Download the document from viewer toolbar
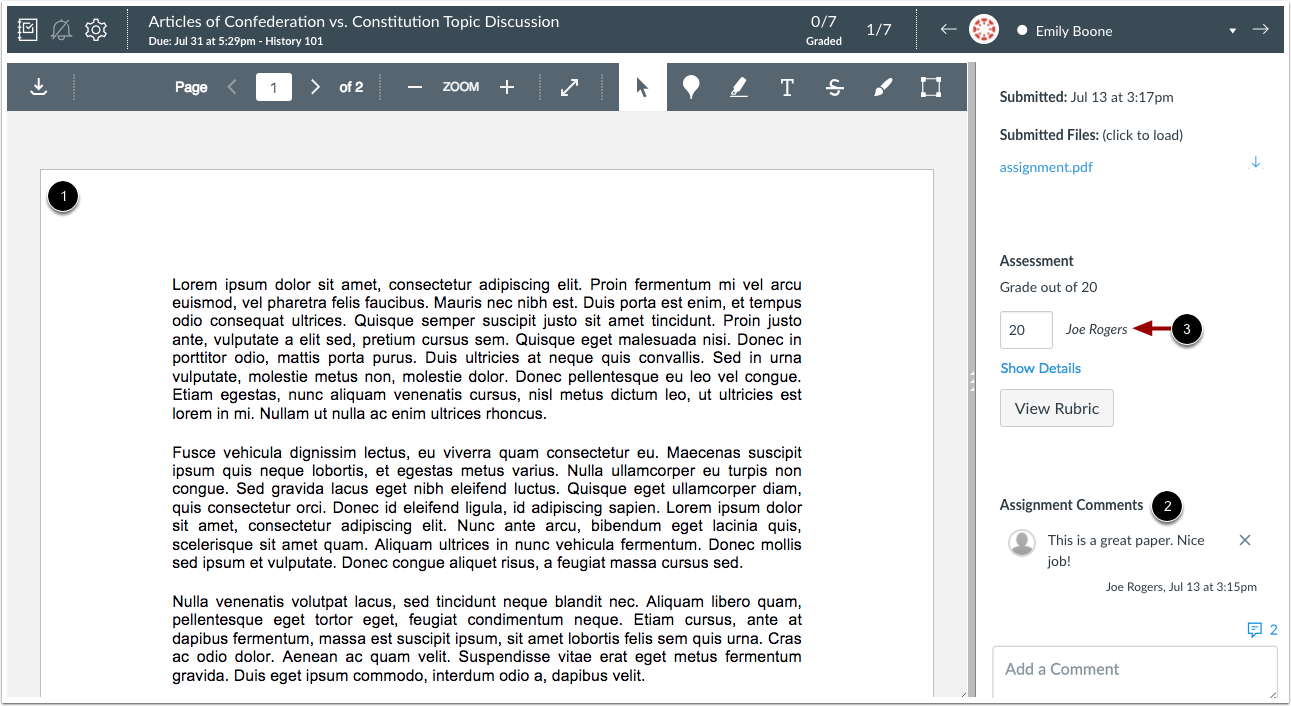 point(38,87)
